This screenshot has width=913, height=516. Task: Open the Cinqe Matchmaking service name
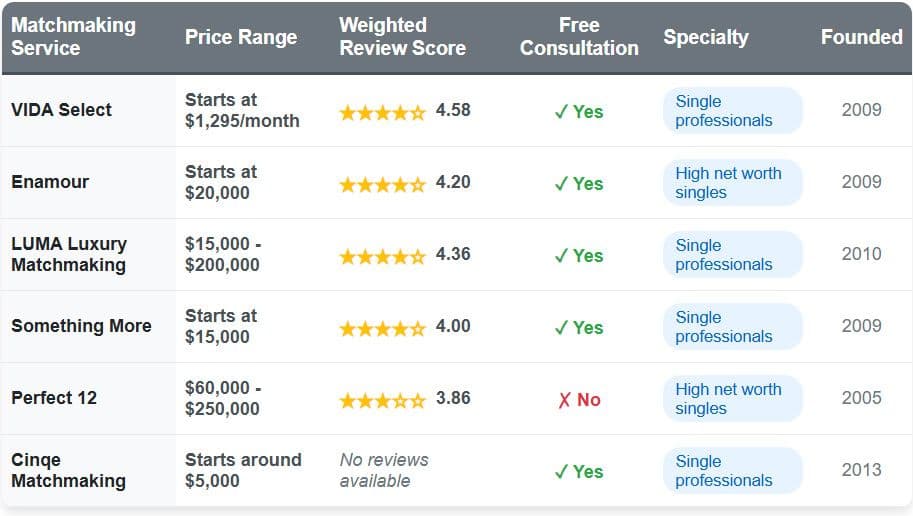coord(68,470)
